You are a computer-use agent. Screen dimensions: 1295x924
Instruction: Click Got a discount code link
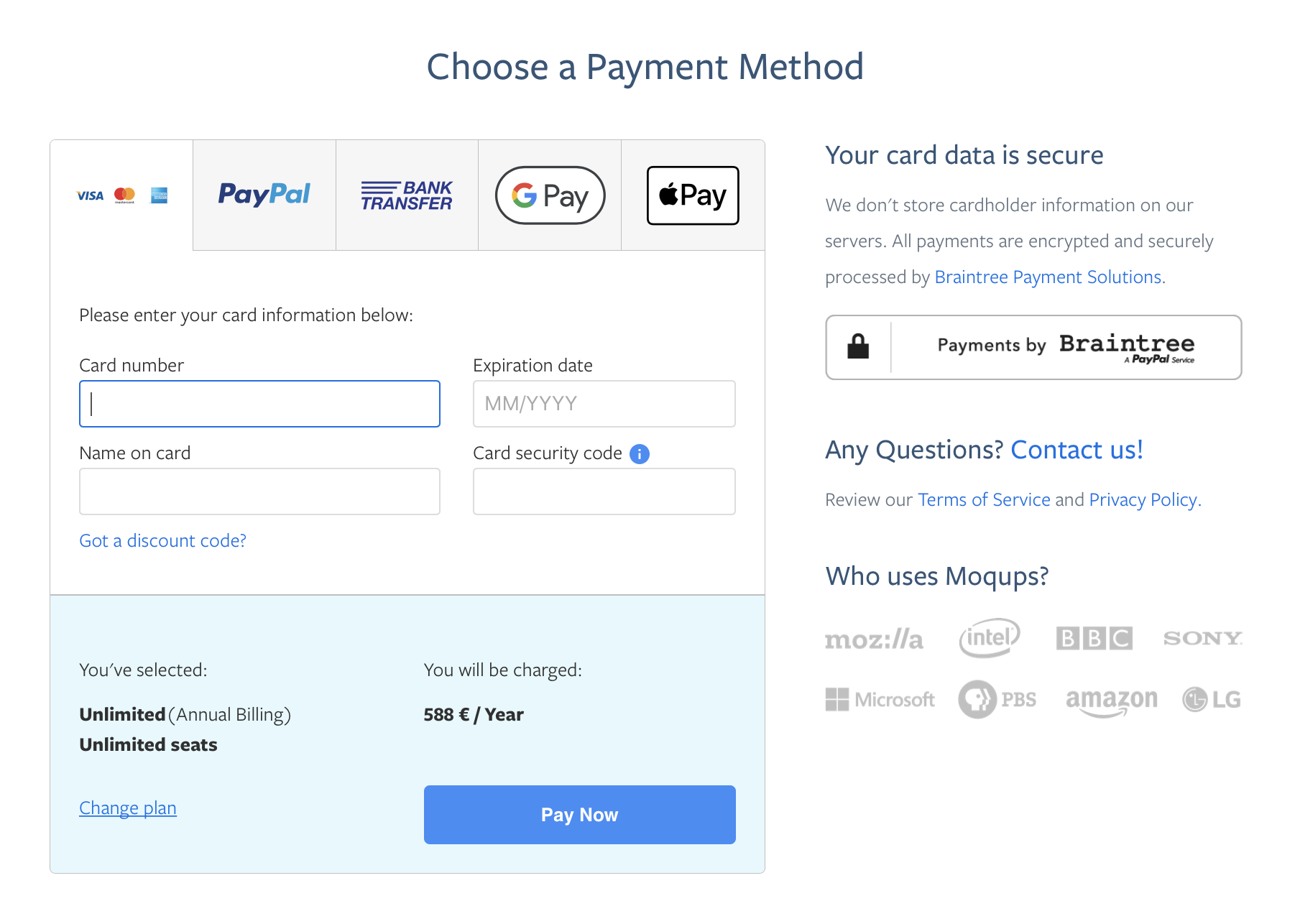coord(162,540)
